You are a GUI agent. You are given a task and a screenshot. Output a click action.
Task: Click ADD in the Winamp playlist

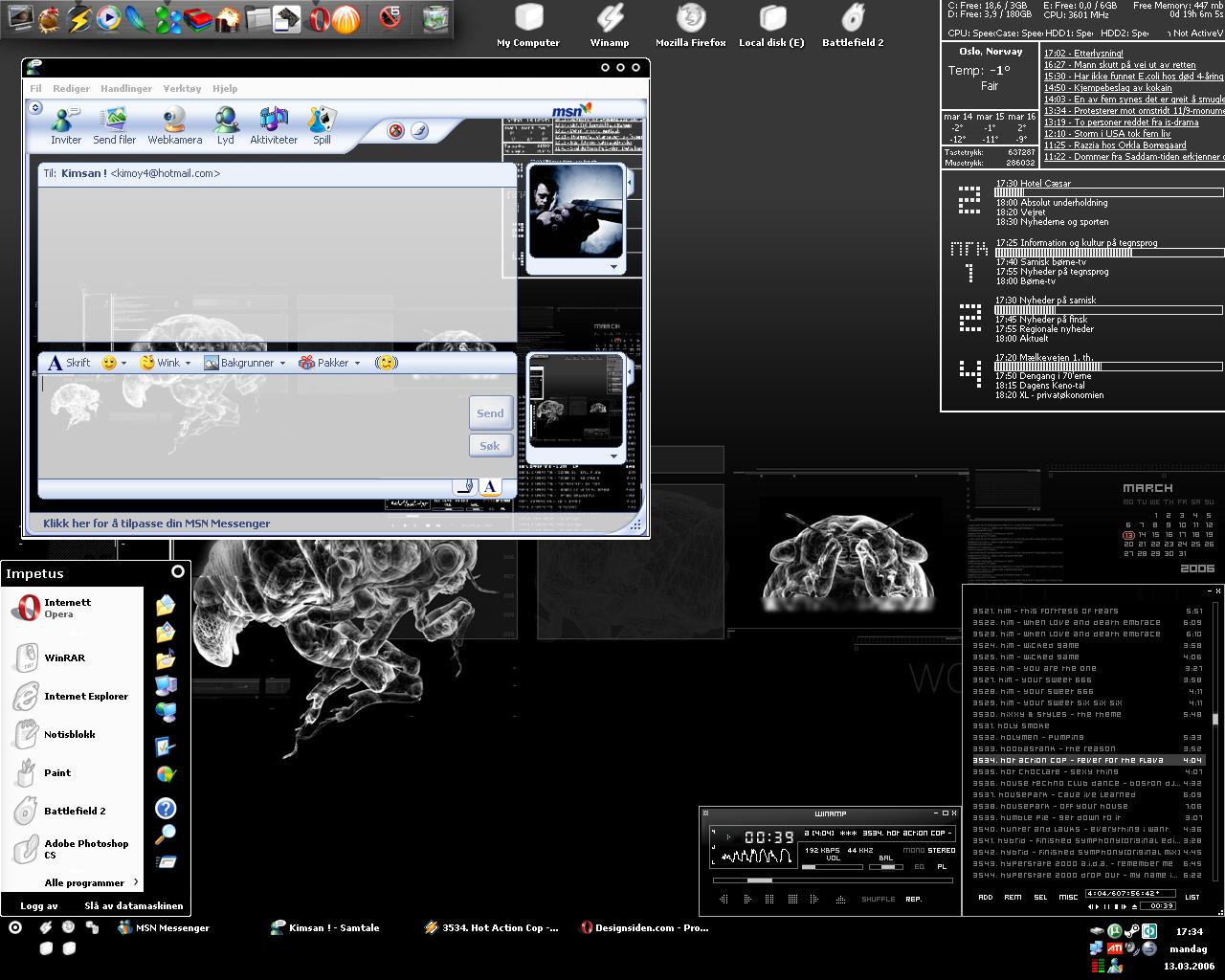[985, 898]
